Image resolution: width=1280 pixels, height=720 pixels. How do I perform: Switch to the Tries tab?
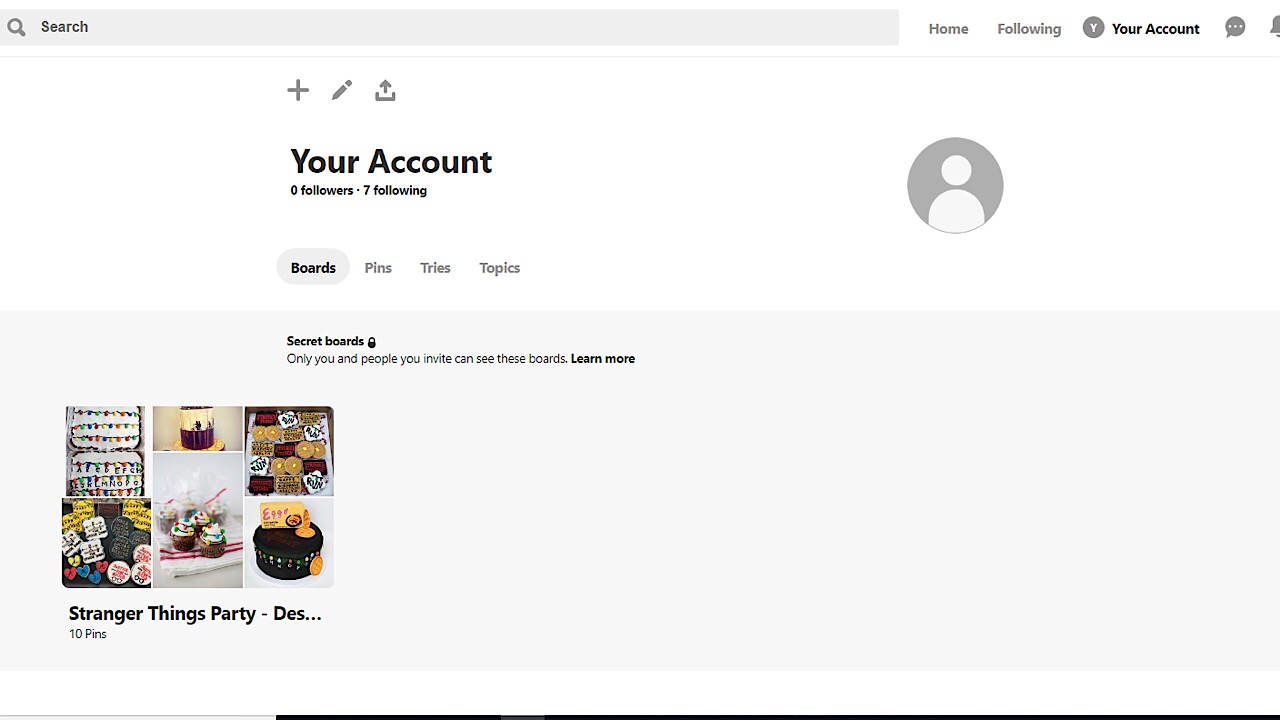[435, 267]
